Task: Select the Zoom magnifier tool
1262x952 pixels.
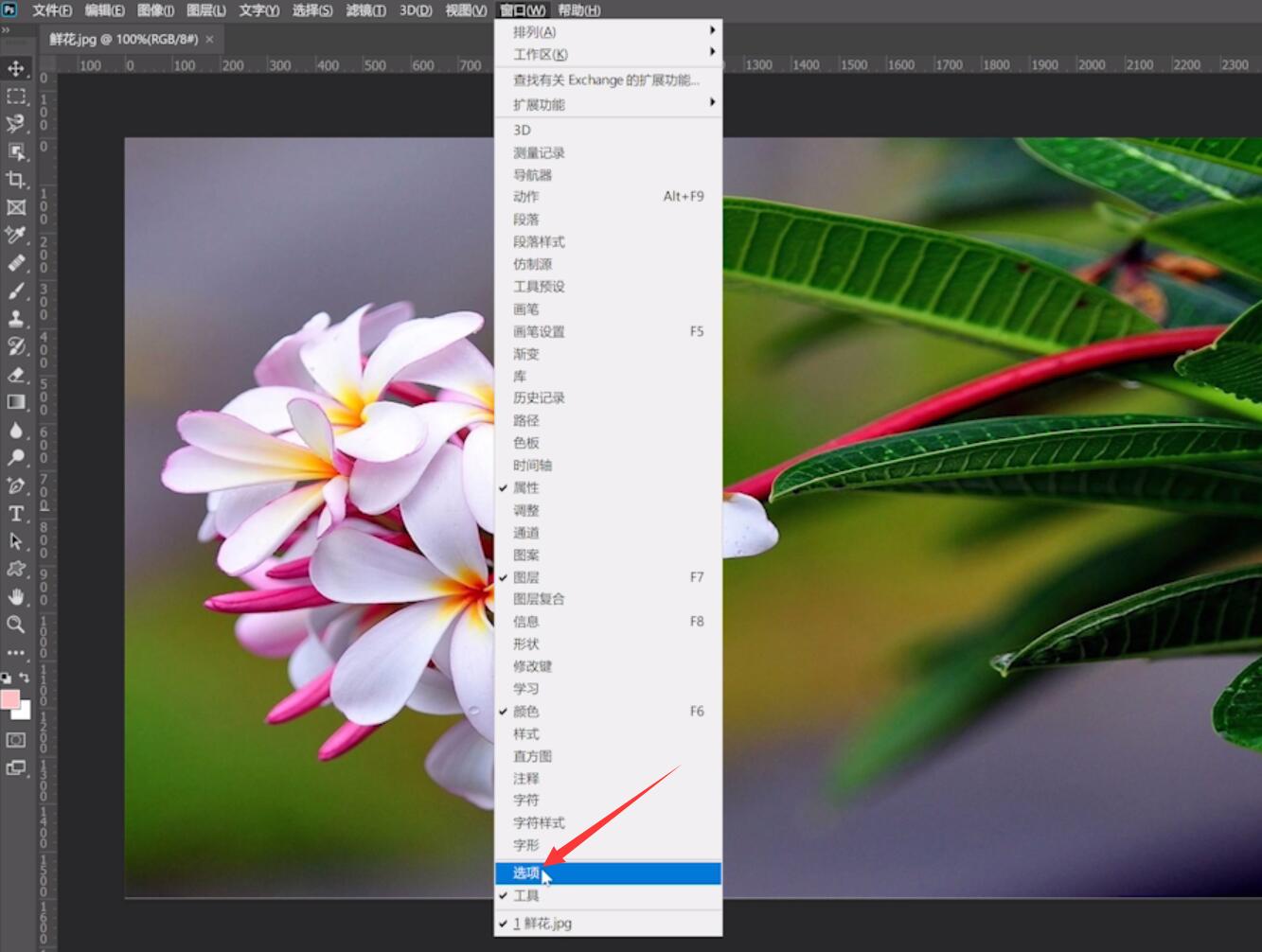Action: 16,625
